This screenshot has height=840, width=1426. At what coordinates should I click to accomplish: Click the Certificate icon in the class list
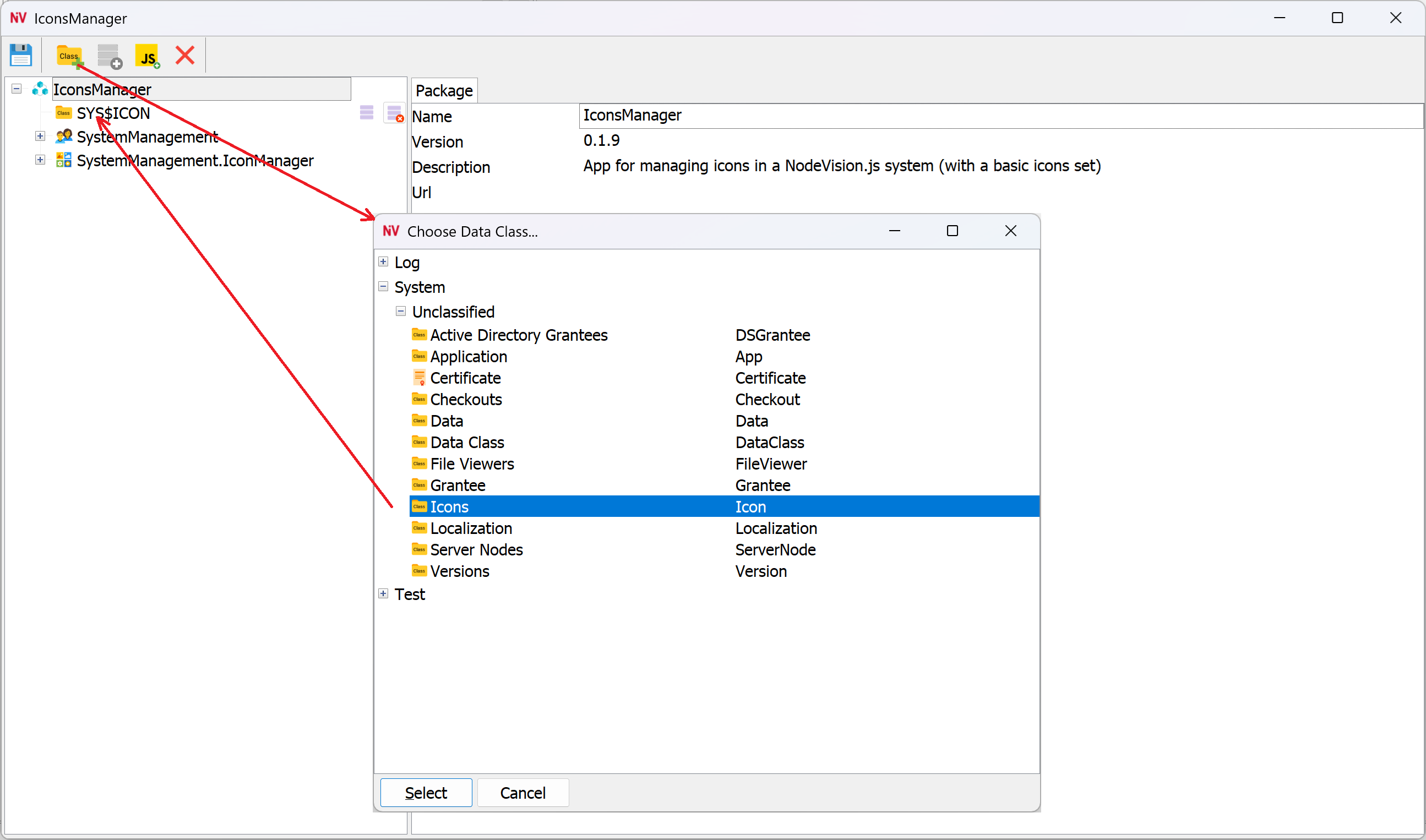point(419,378)
